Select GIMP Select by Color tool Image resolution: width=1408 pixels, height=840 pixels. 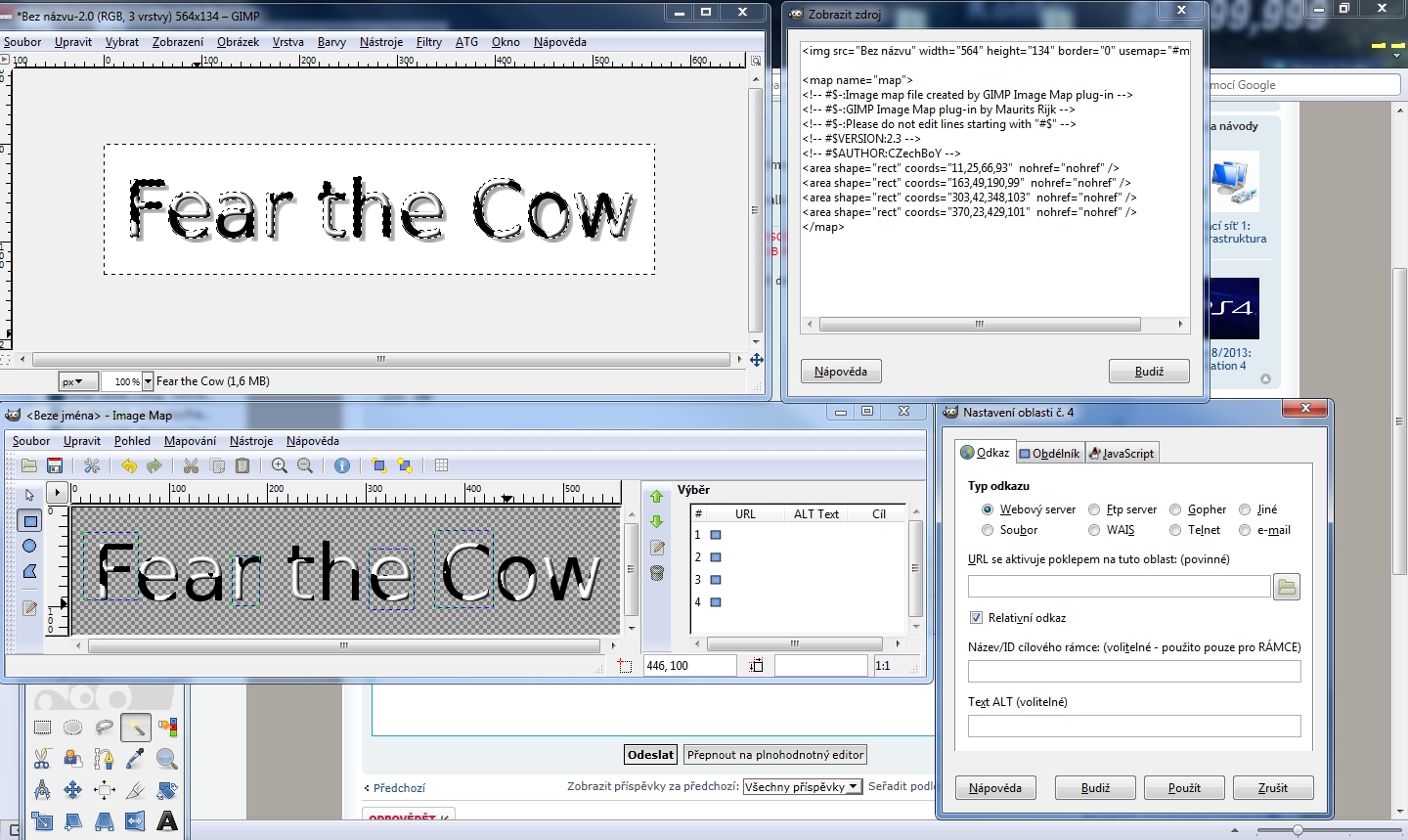[167, 728]
